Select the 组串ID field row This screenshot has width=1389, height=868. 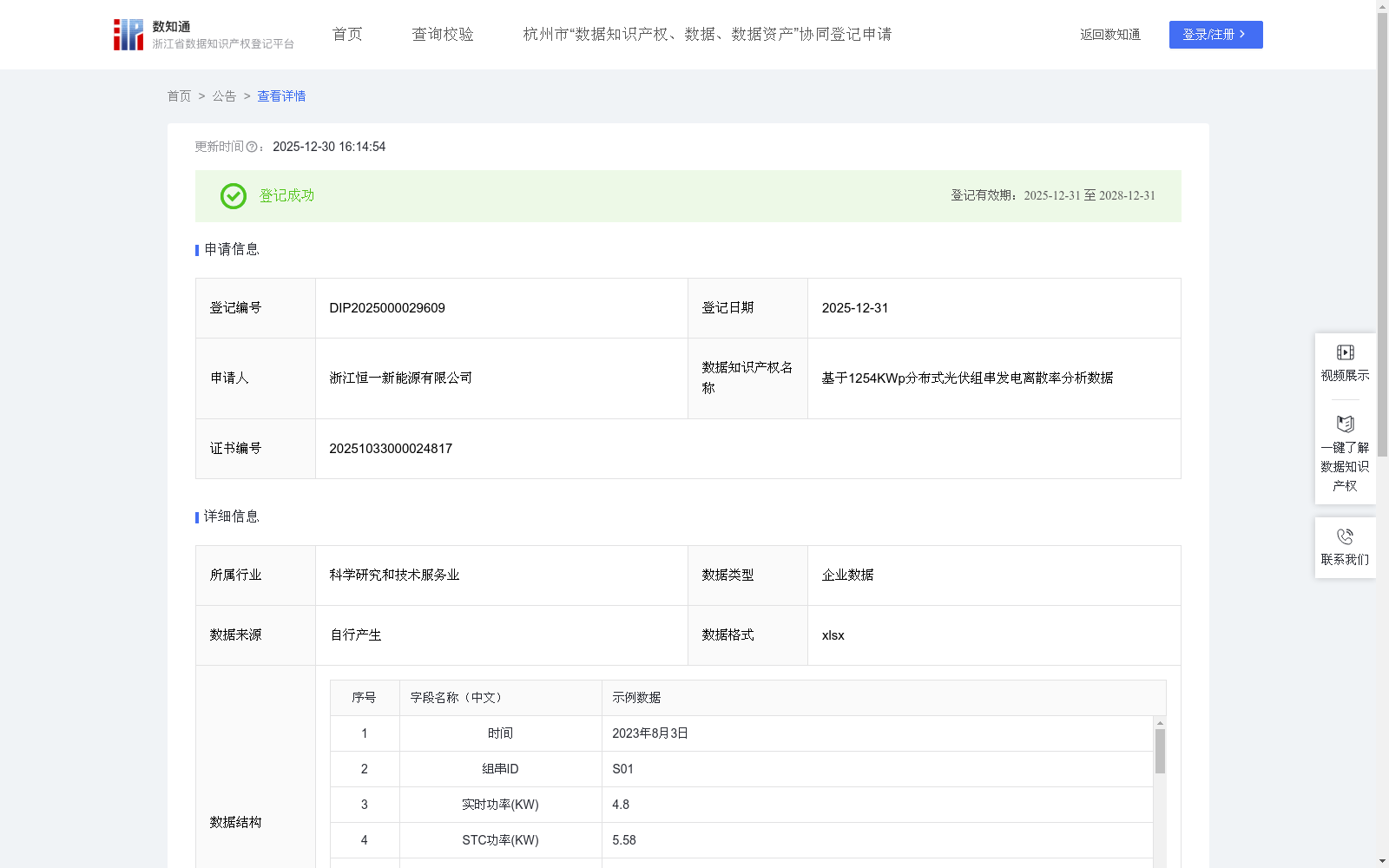(x=741, y=769)
